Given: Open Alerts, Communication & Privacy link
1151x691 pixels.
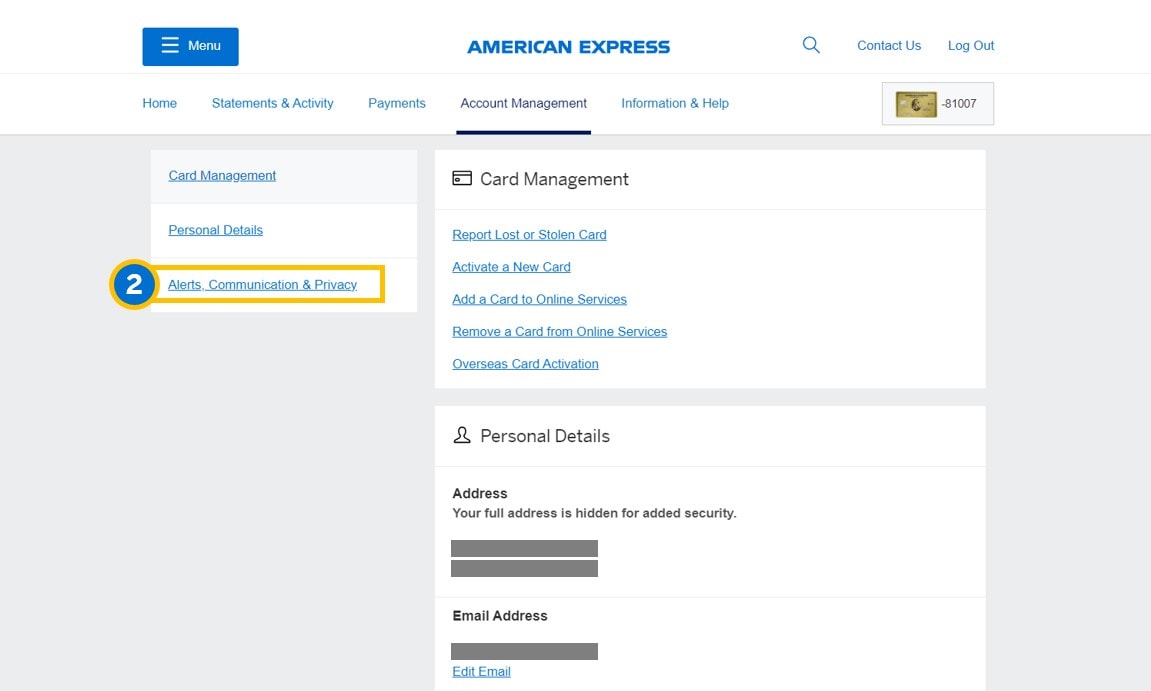Looking at the screenshot, I should pos(262,285).
